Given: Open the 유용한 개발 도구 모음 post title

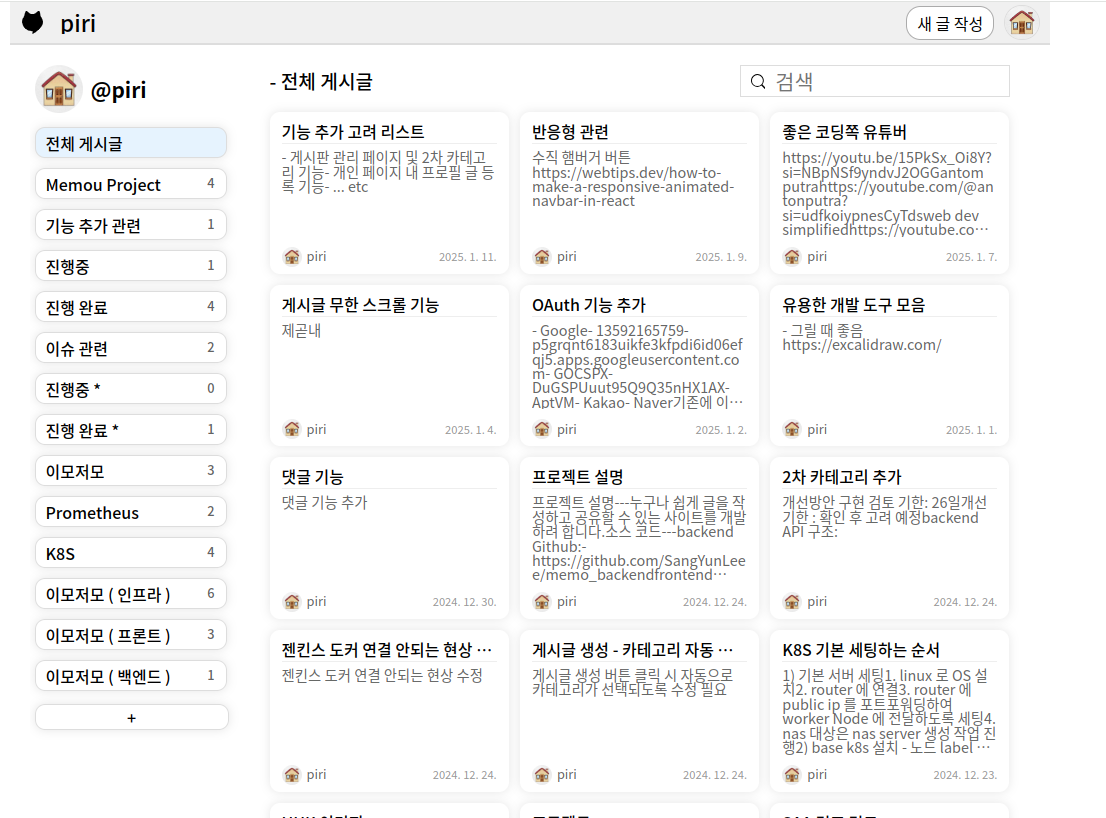Looking at the screenshot, I should [x=853, y=305].
